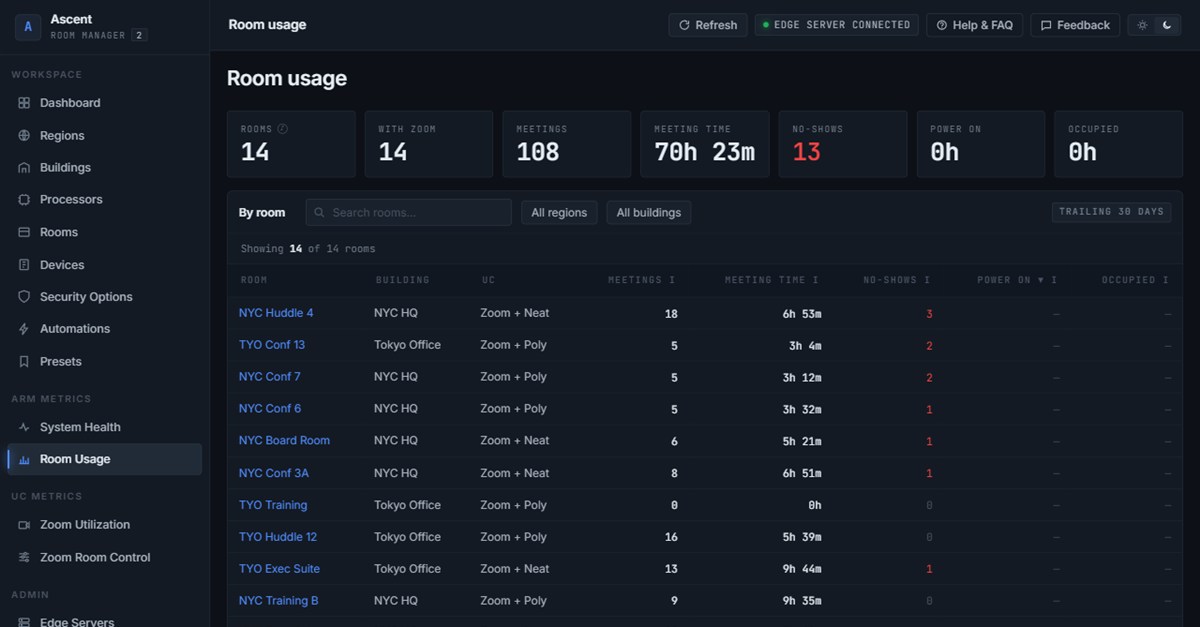Click the Meetings summary card showing 108
This screenshot has height=627, width=1200.
567,144
